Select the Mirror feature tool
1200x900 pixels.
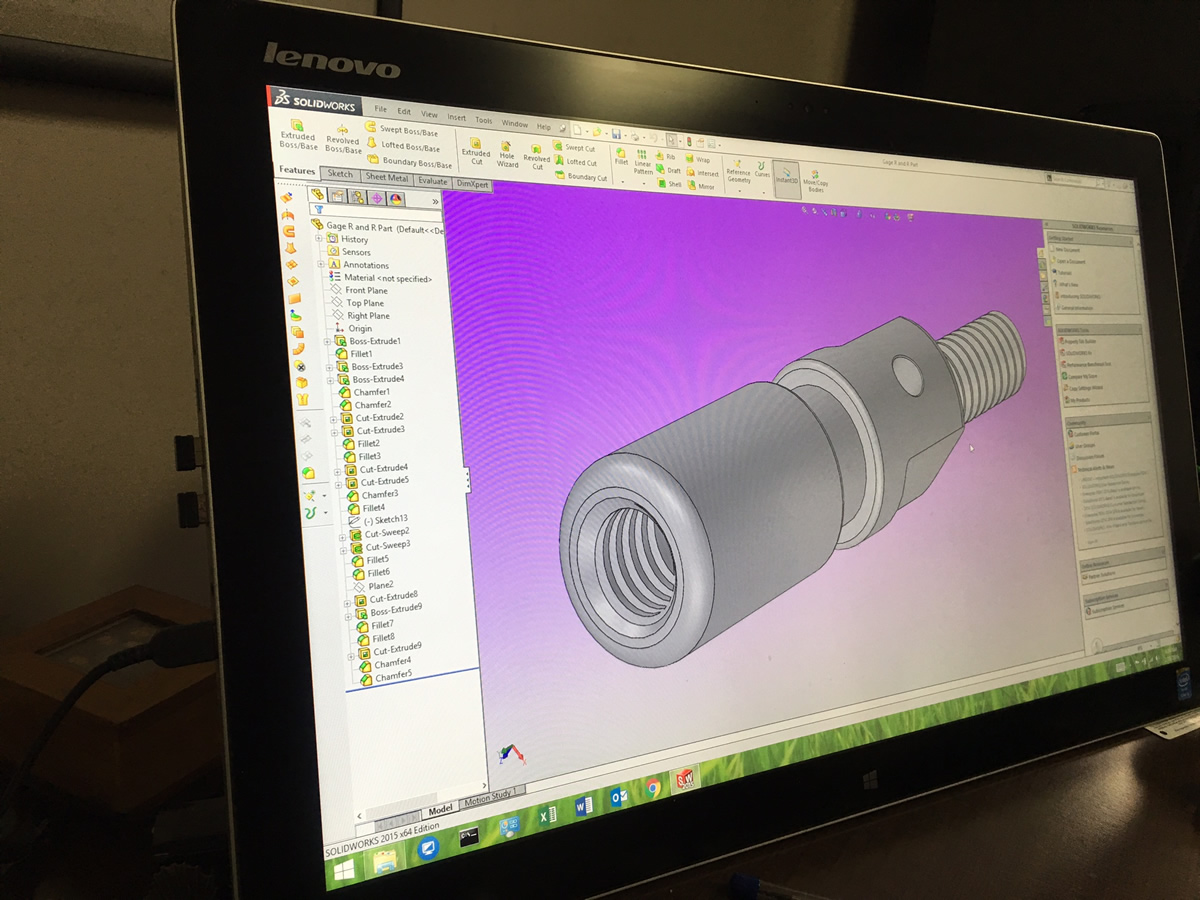[701, 187]
